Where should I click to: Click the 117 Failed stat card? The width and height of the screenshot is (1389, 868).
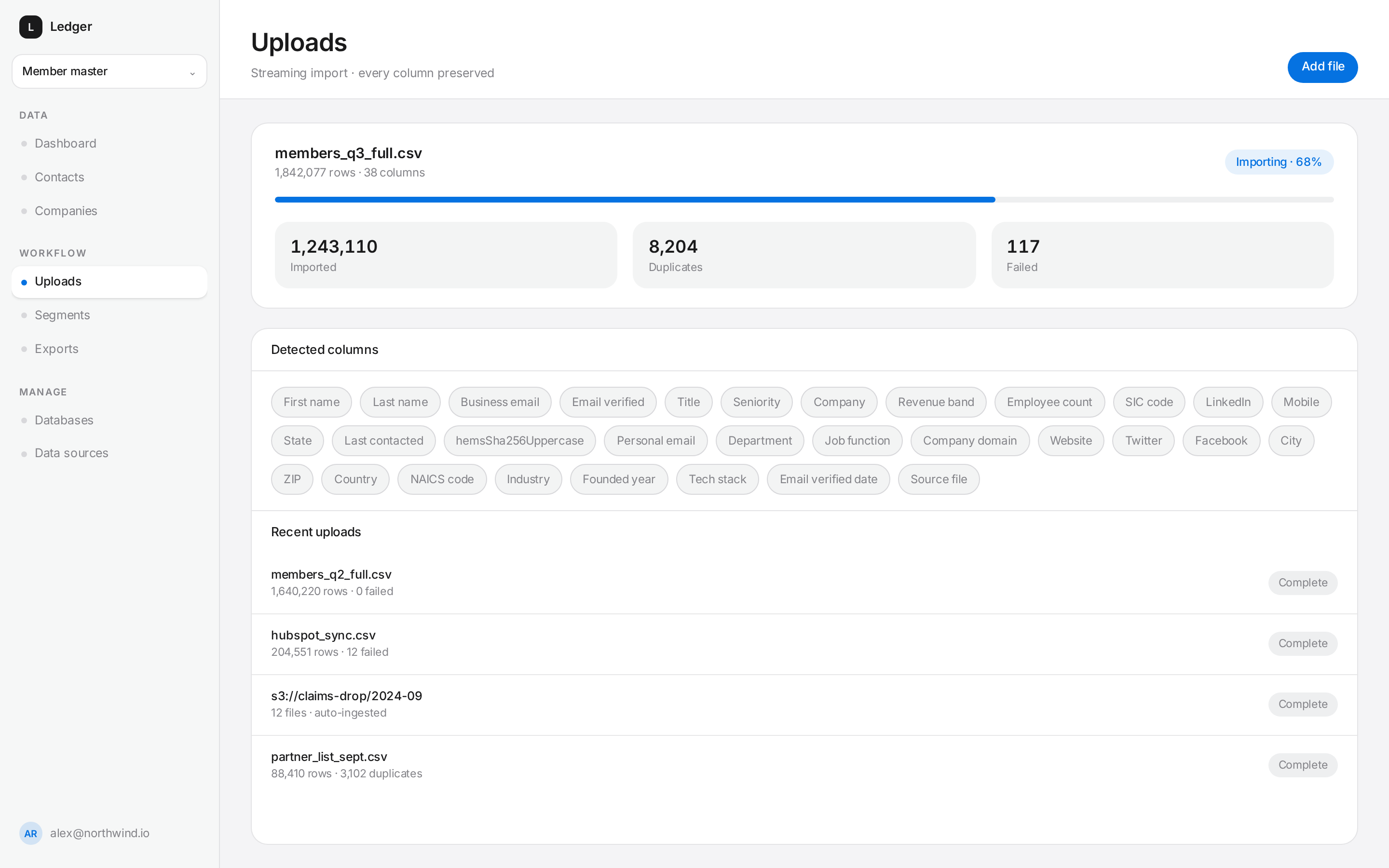tap(1162, 255)
